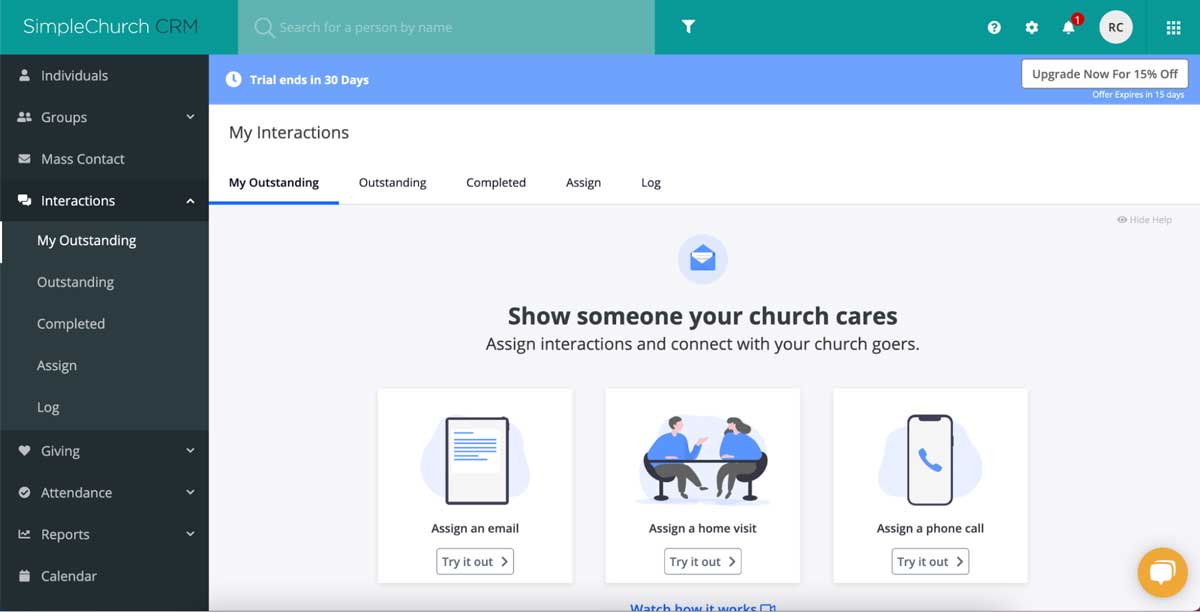Expand the Reports section

(x=190, y=534)
